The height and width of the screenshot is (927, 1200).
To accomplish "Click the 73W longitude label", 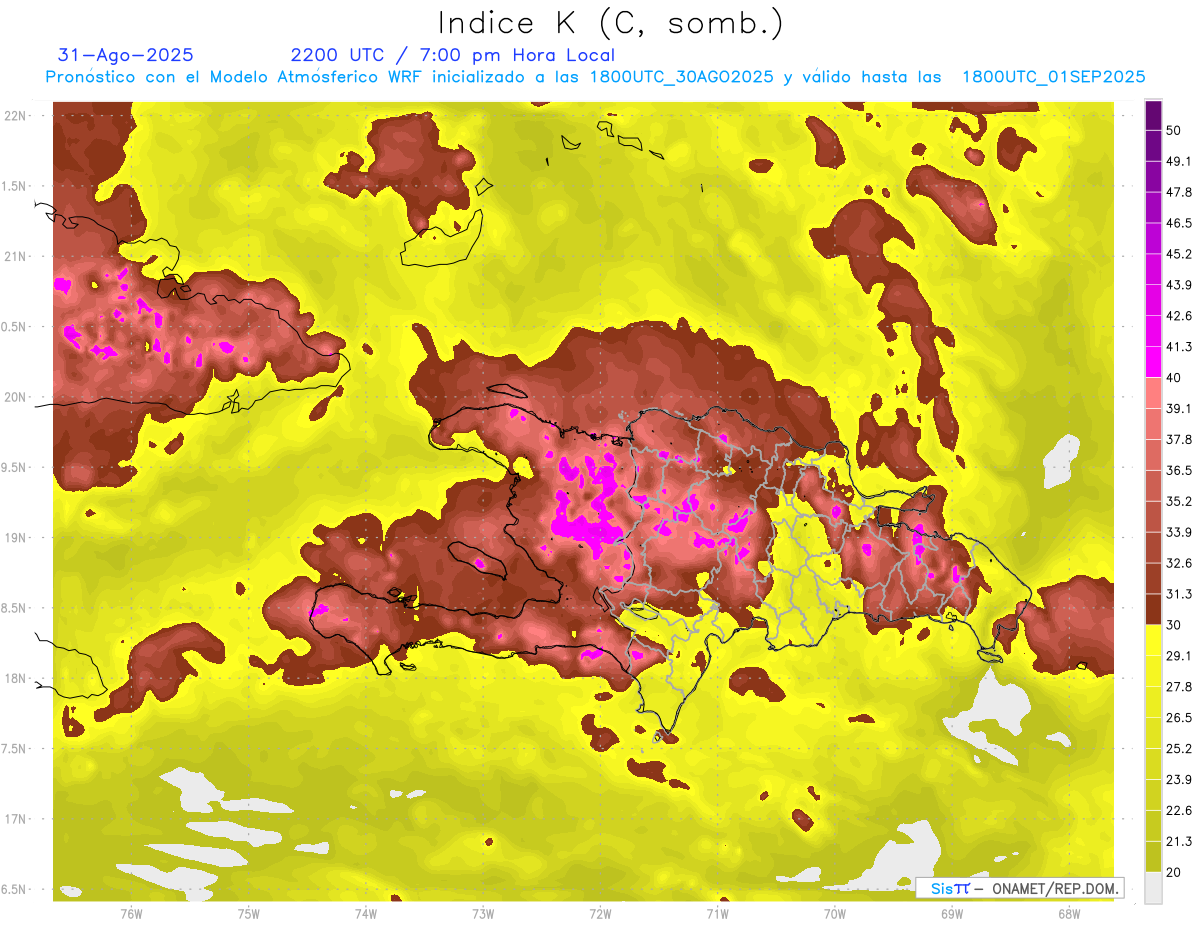I will coord(483,913).
